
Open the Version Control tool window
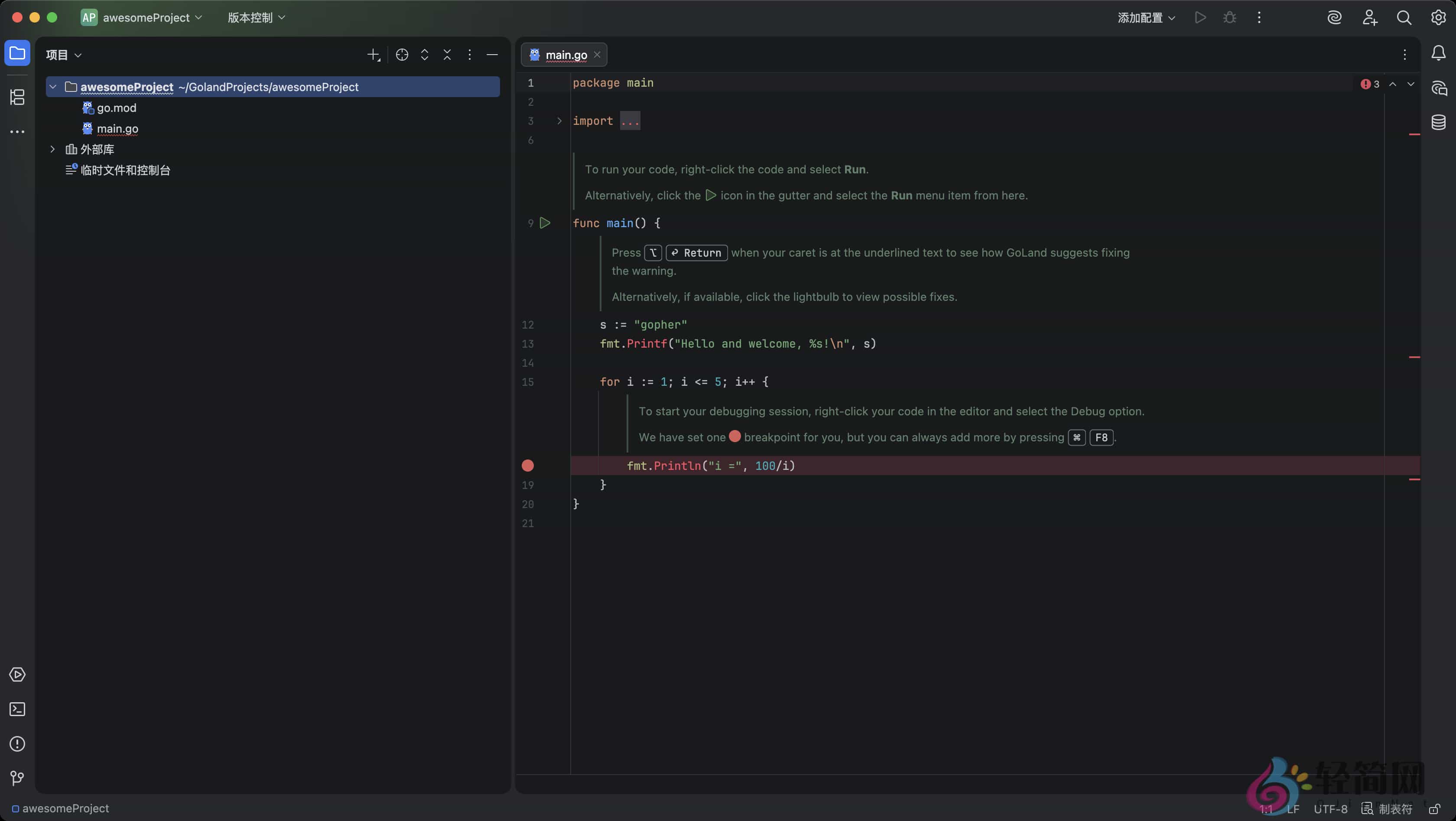point(17,779)
